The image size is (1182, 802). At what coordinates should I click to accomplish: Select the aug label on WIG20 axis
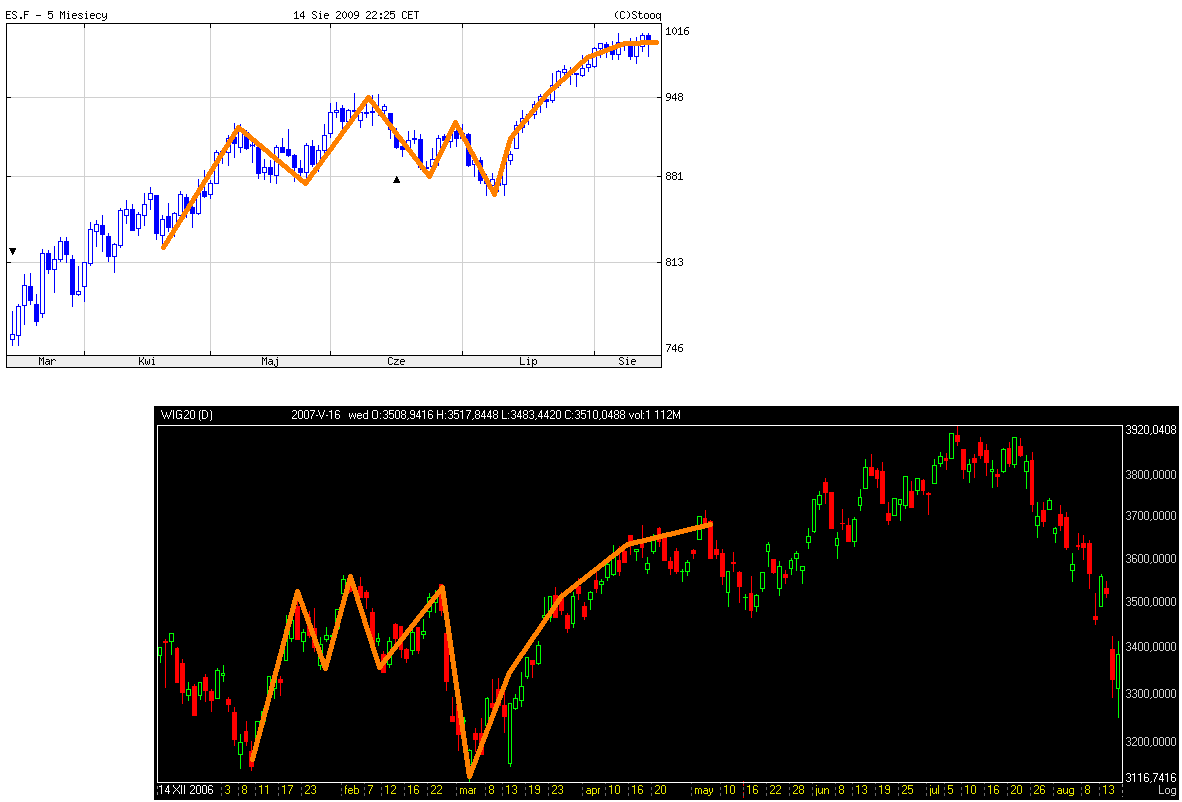[x=1064, y=790]
